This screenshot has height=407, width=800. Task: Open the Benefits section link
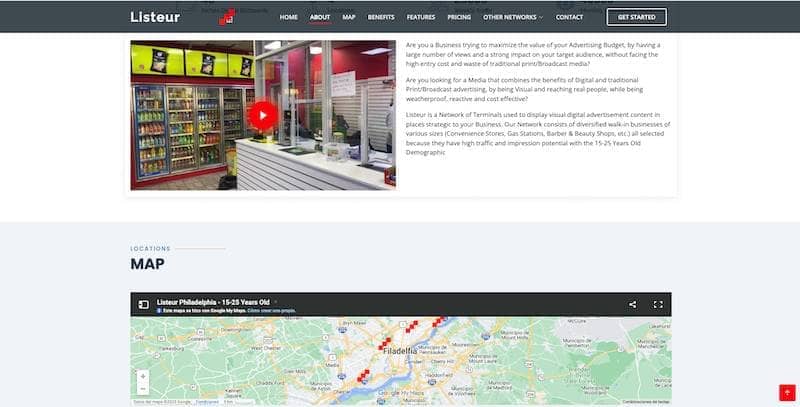[381, 17]
